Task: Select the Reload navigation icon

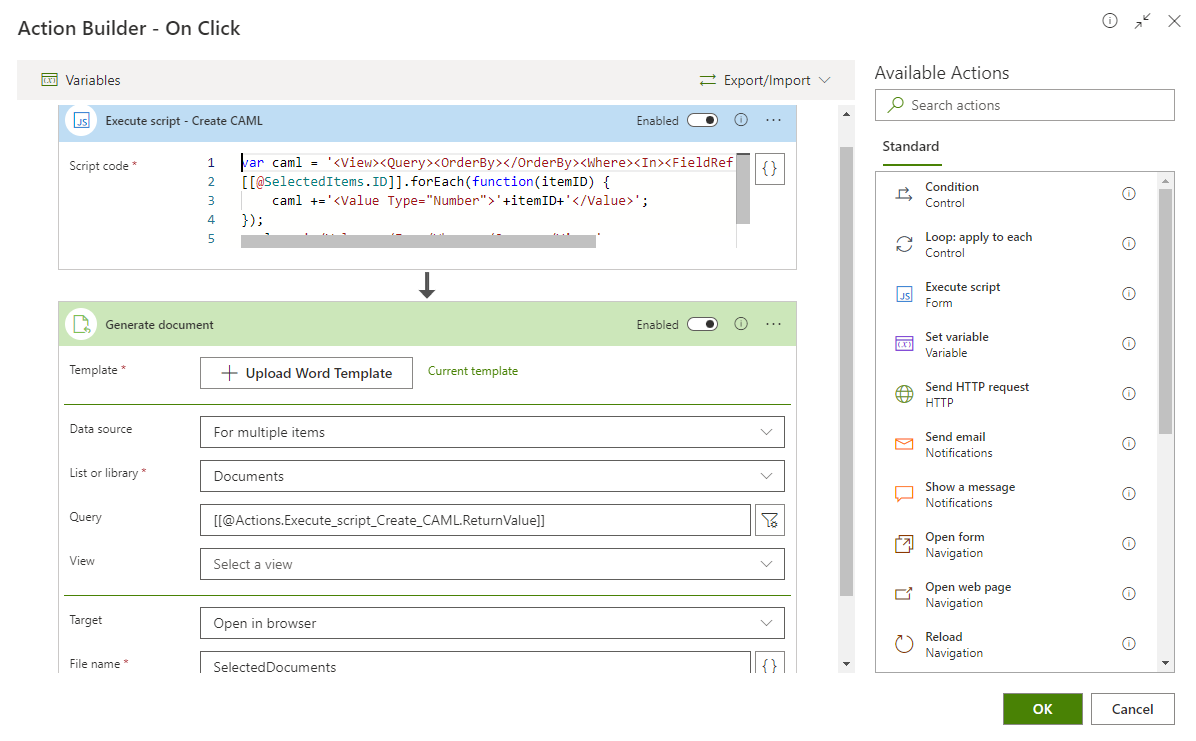Action: [904, 644]
